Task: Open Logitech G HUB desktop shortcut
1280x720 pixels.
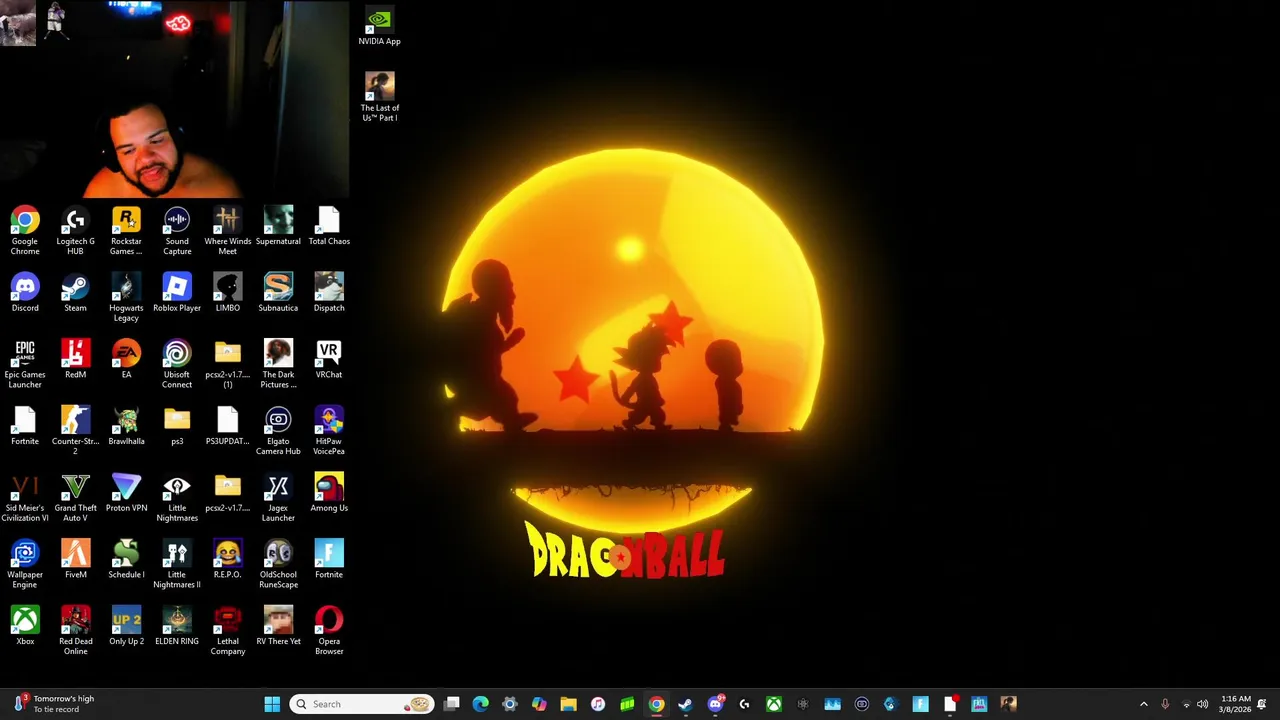Action: (x=75, y=230)
